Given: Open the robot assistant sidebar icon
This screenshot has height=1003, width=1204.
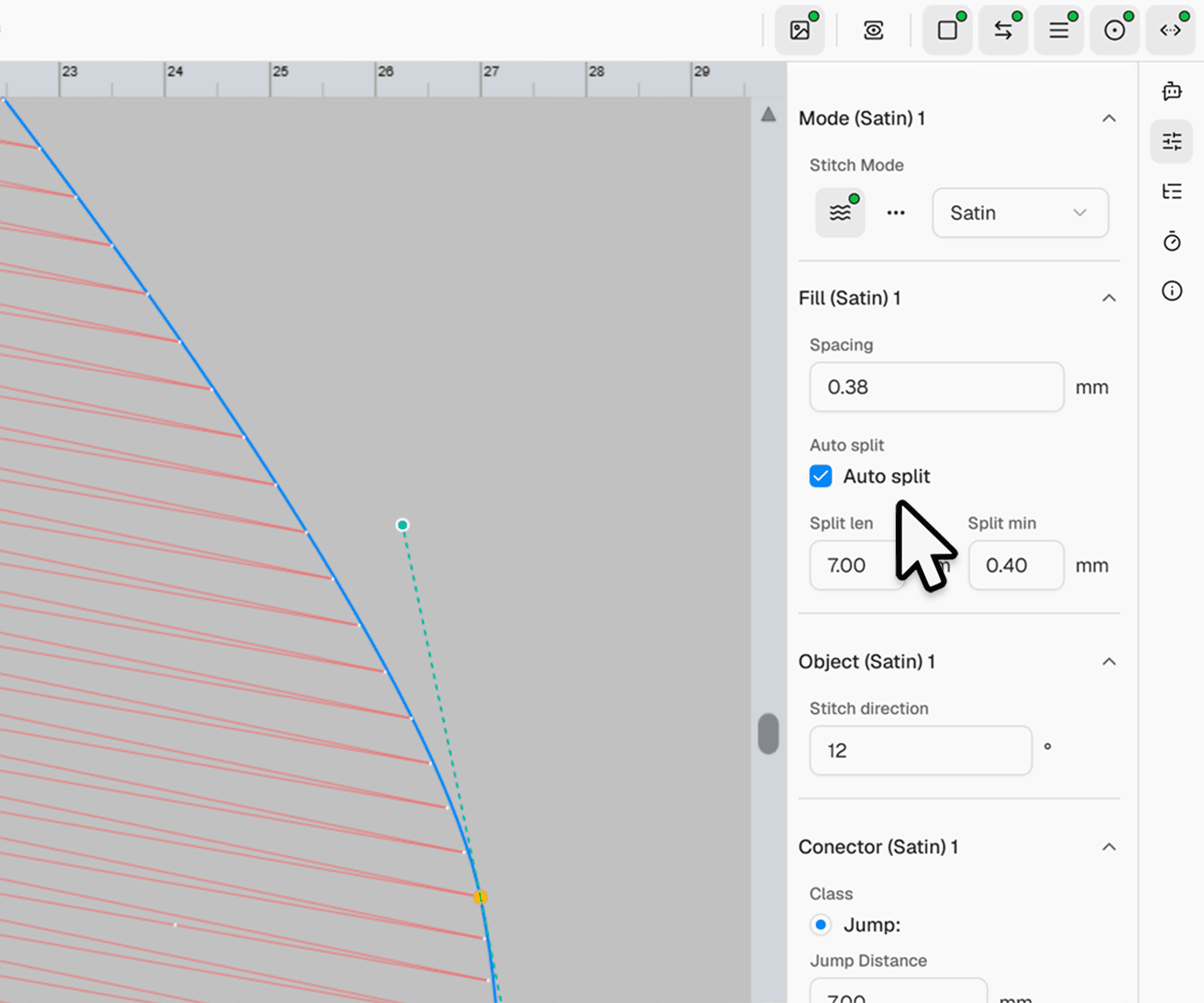Looking at the screenshot, I should tap(1172, 91).
